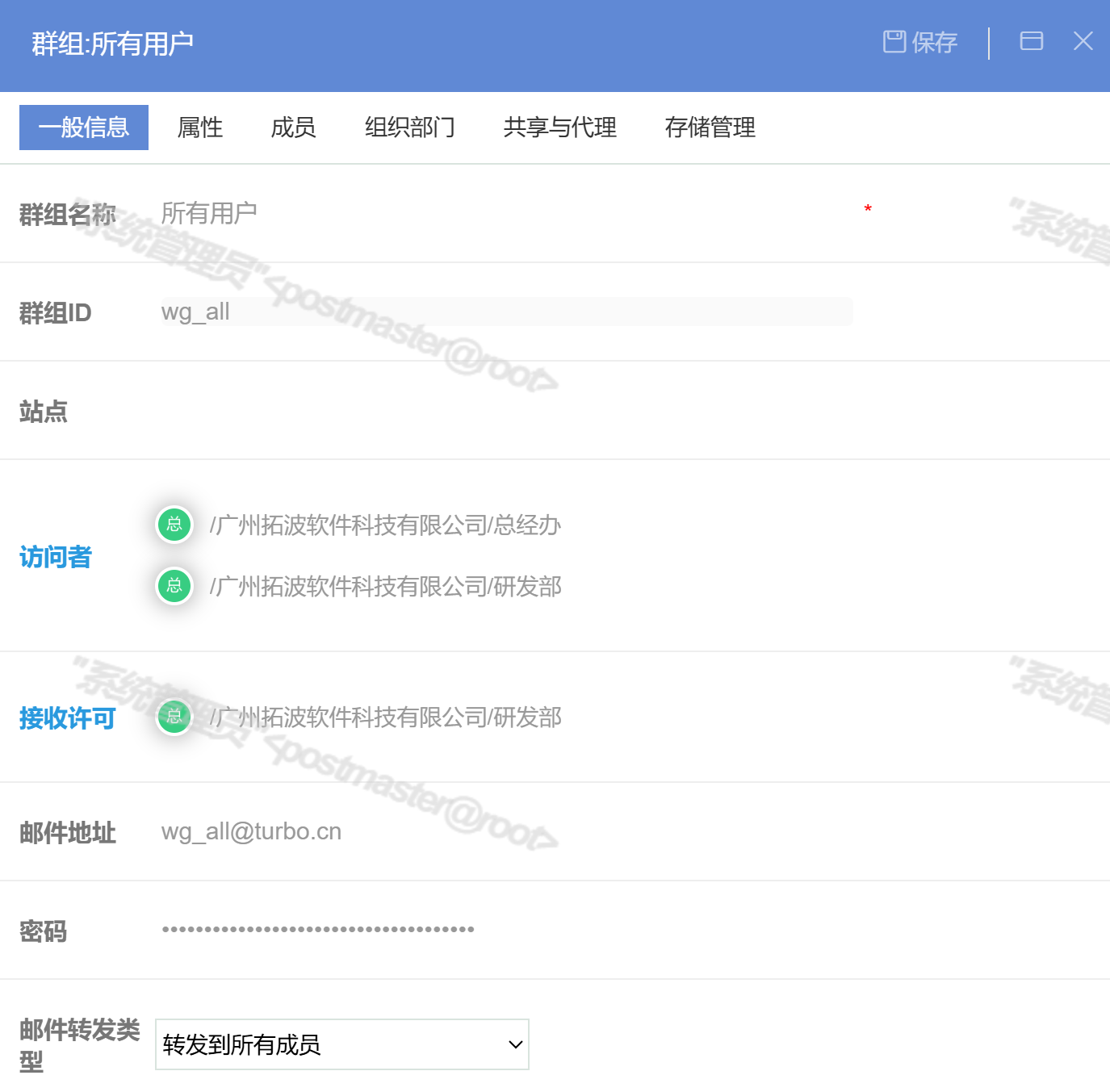The image size is (1110, 1092).
Task: Click the 群组ID field wg_all
Action: [507, 312]
